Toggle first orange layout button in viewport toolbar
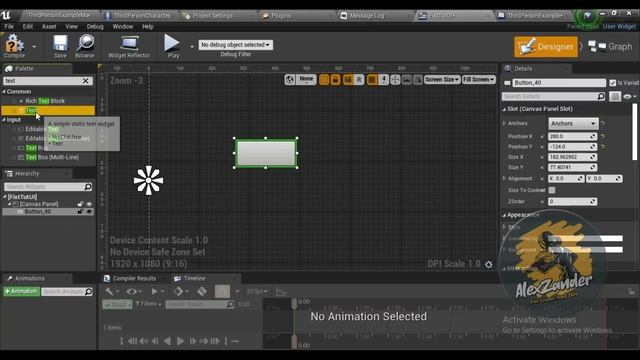The image size is (640, 360). (x=324, y=80)
